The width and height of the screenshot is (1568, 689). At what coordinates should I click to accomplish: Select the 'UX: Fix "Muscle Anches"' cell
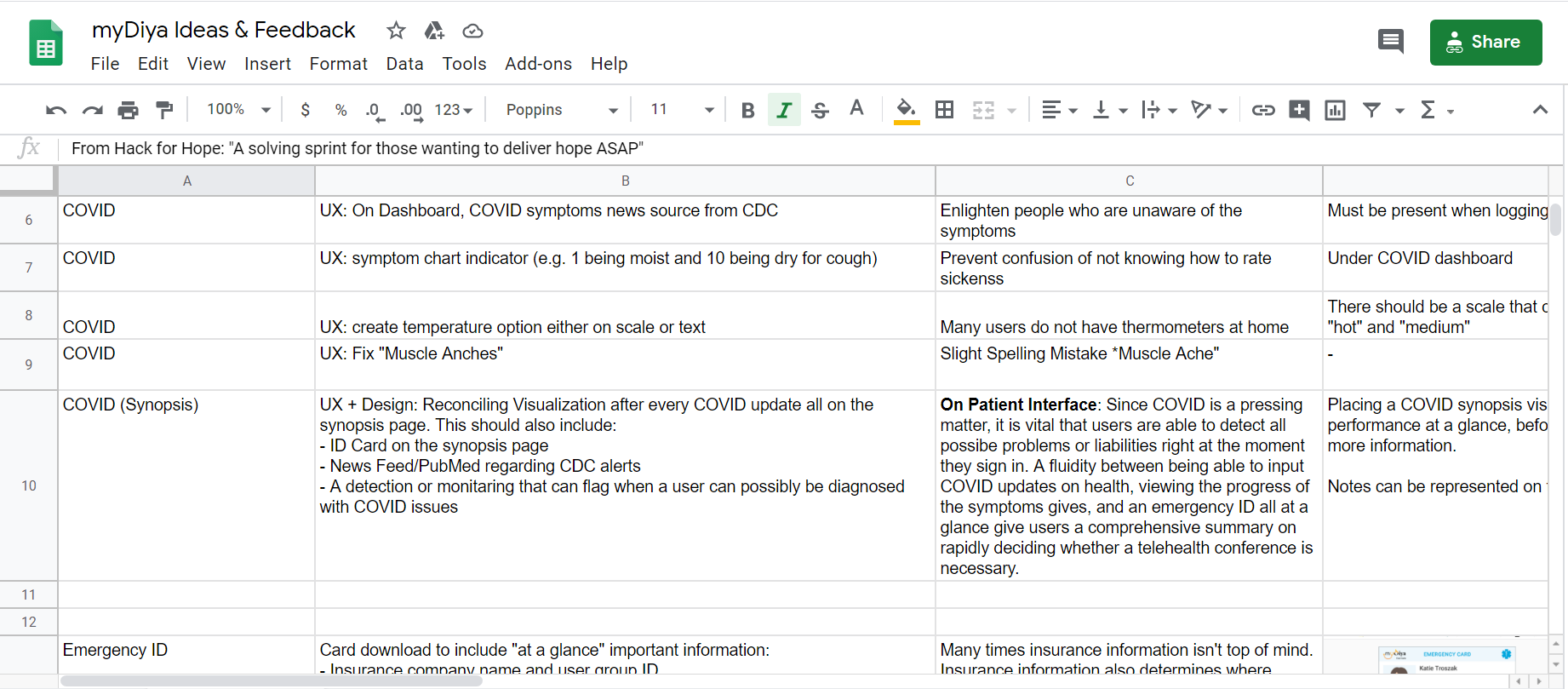pos(625,365)
